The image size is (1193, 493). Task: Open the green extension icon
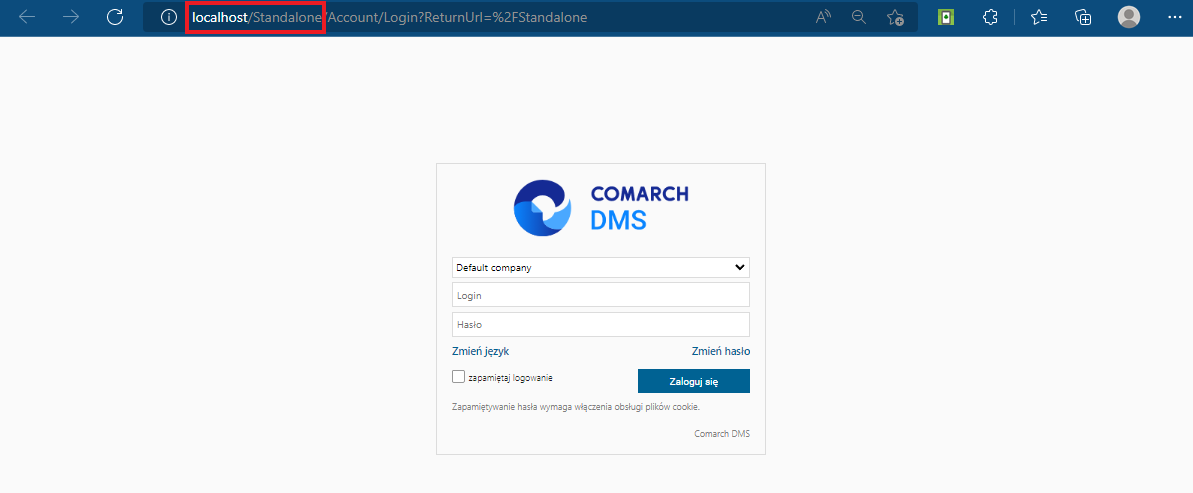click(x=946, y=17)
